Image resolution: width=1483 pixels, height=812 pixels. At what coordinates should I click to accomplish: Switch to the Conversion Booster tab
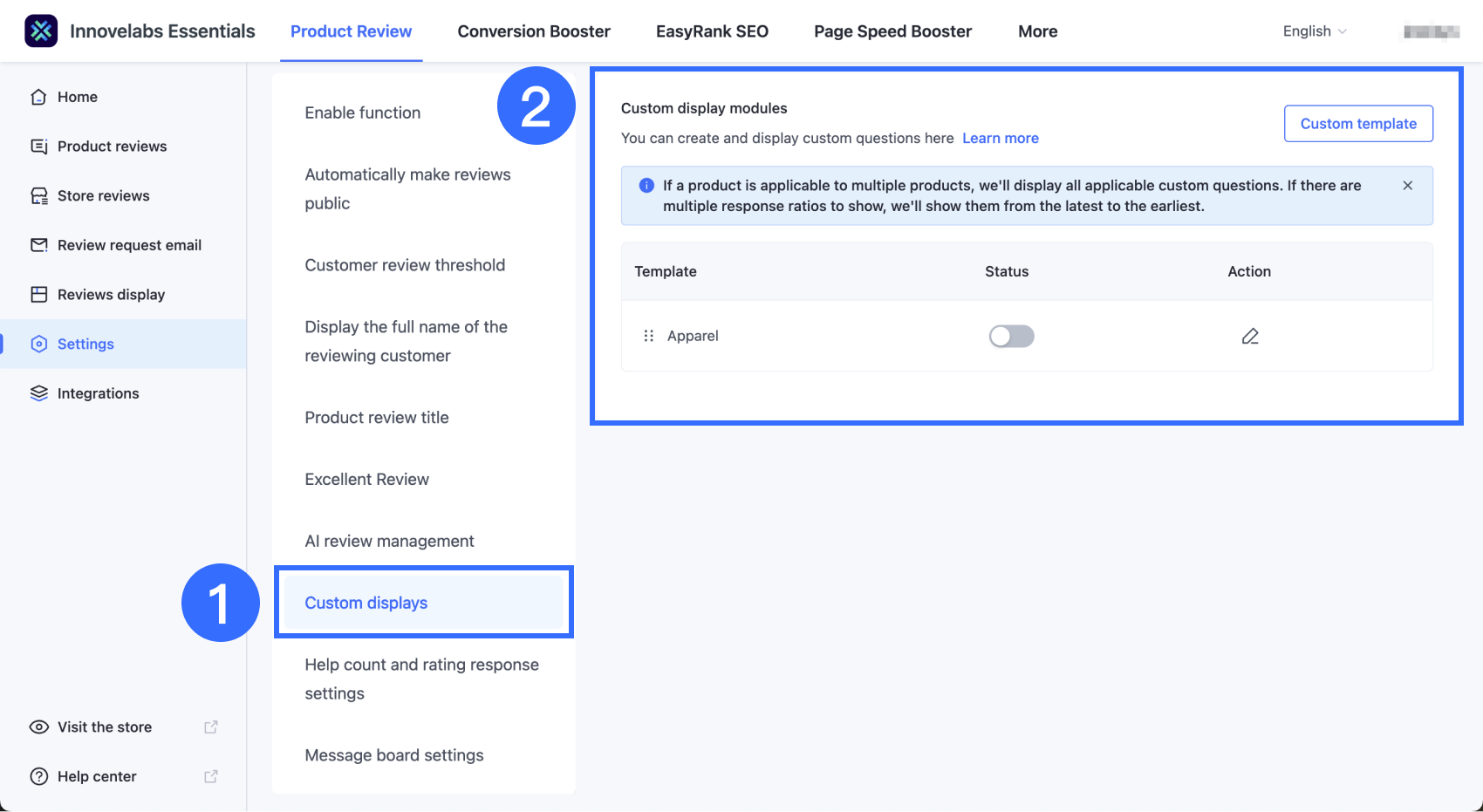coord(534,31)
